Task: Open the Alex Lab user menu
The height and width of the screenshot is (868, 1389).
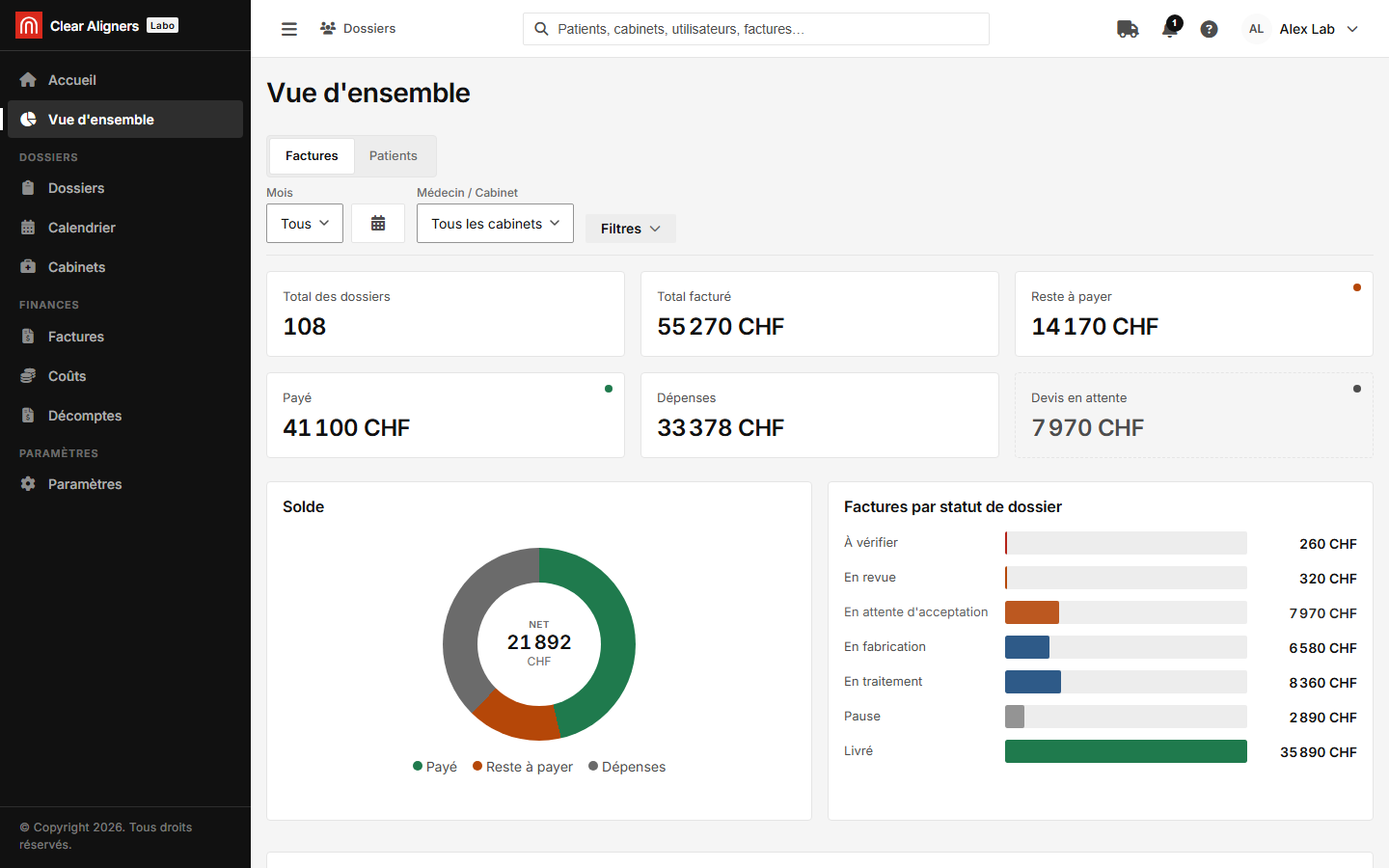Action: tap(1301, 29)
